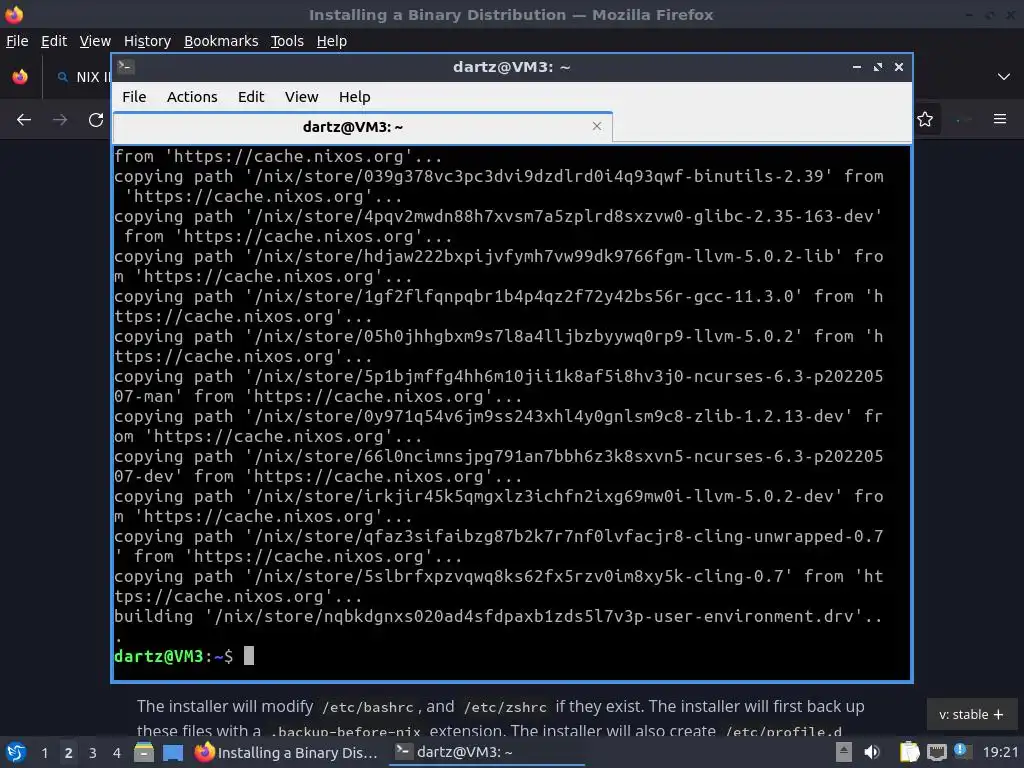
Task: Click the zlib-1.2.13-dev copying path line
Action: click(x=498, y=426)
